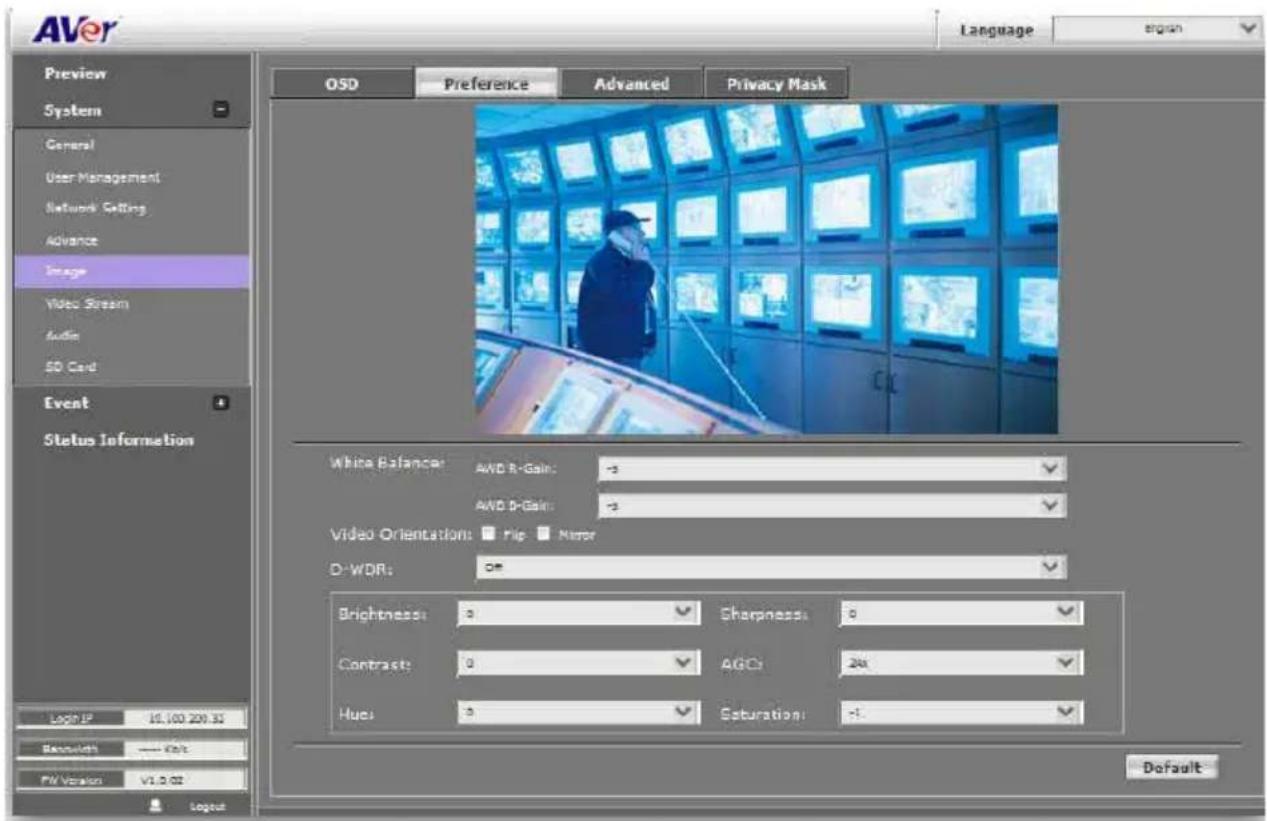
Task: Switch to the Privacy Mask tab
Action: pos(777,85)
